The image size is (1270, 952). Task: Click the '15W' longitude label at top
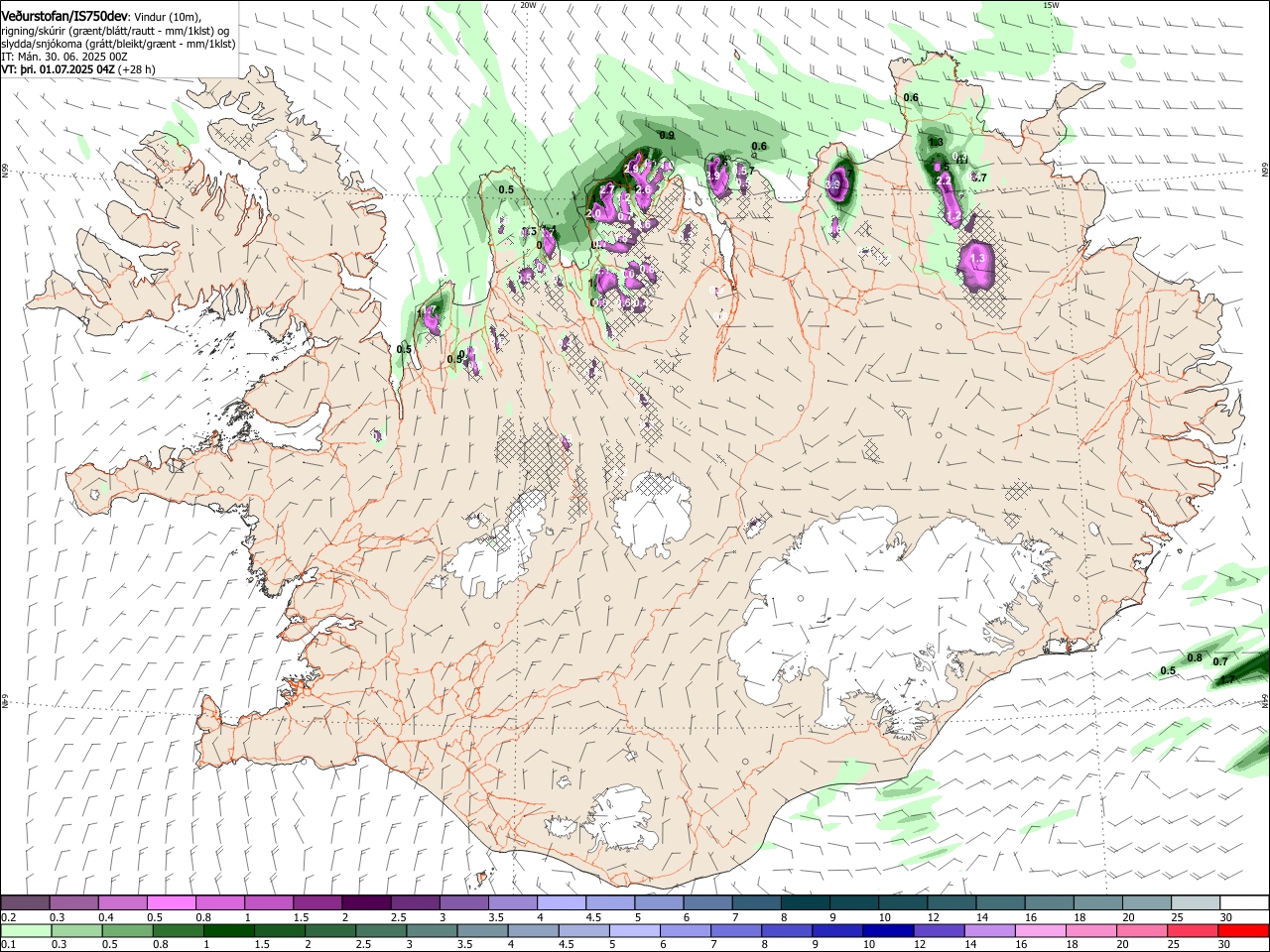[x=1052, y=5]
